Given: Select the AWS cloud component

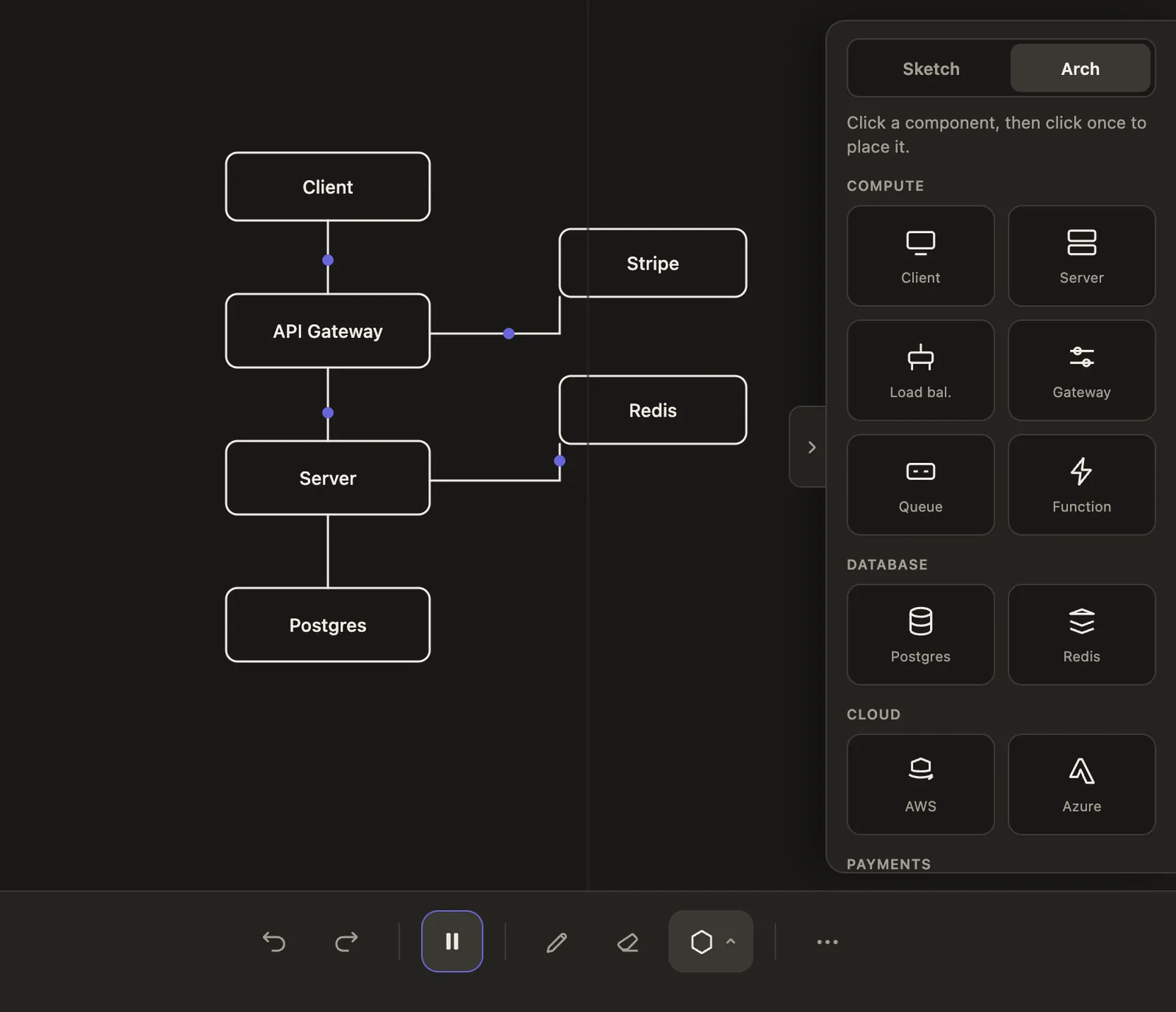Looking at the screenshot, I should coord(920,784).
